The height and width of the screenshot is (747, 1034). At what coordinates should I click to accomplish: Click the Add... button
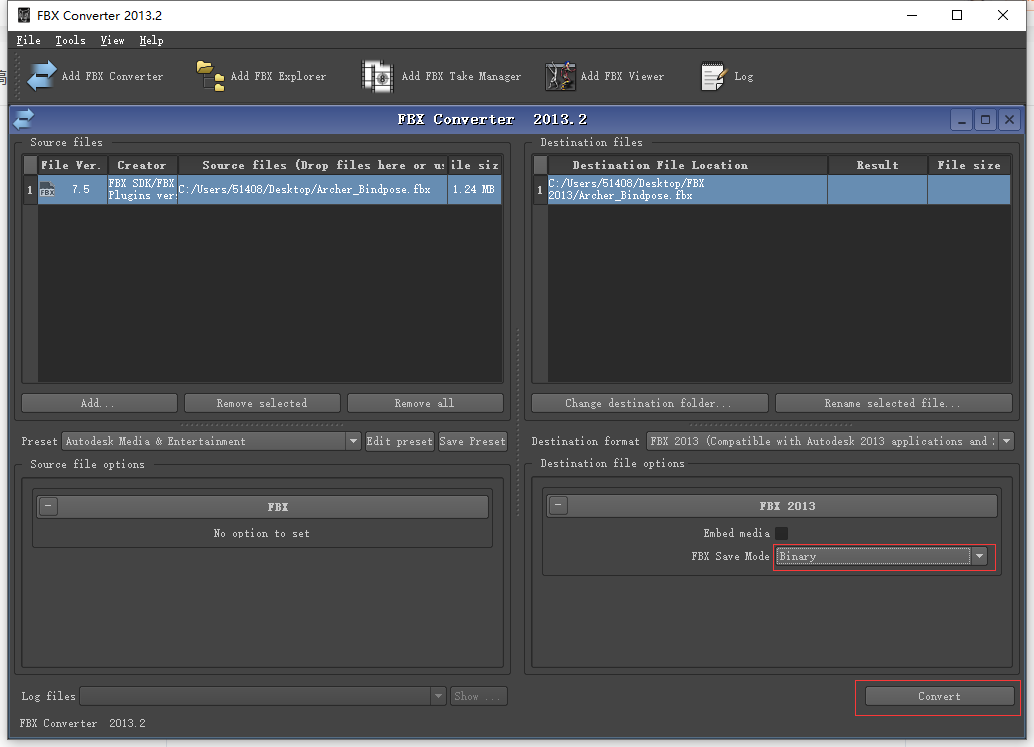[x=100, y=403]
